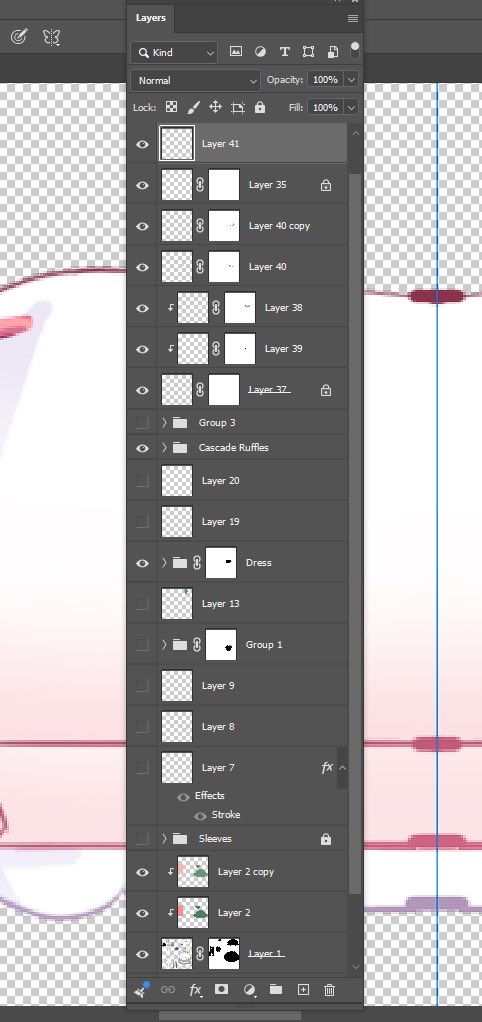Open Fill slider dropdown arrow
This screenshot has width=482, height=1022.
coord(351,108)
